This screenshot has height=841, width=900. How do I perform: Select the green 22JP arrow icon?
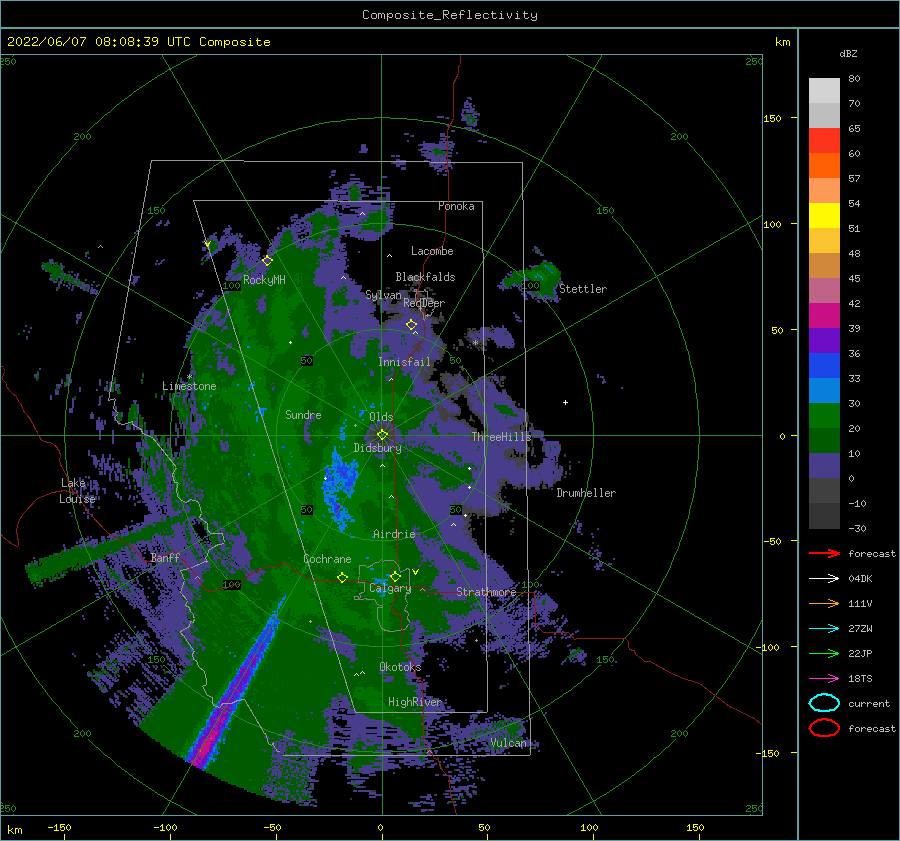click(x=824, y=653)
